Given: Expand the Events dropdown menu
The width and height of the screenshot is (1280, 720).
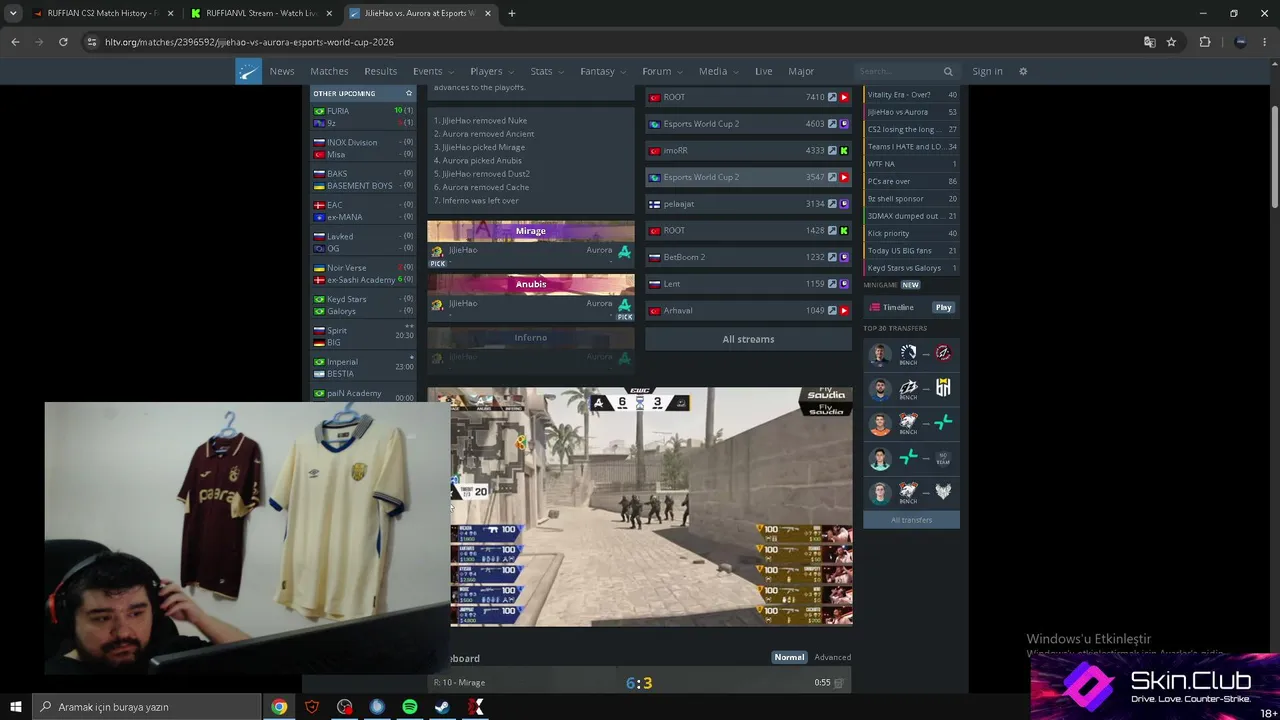Looking at the screenshot, I should pyautogui.click(x=434, y=72).
